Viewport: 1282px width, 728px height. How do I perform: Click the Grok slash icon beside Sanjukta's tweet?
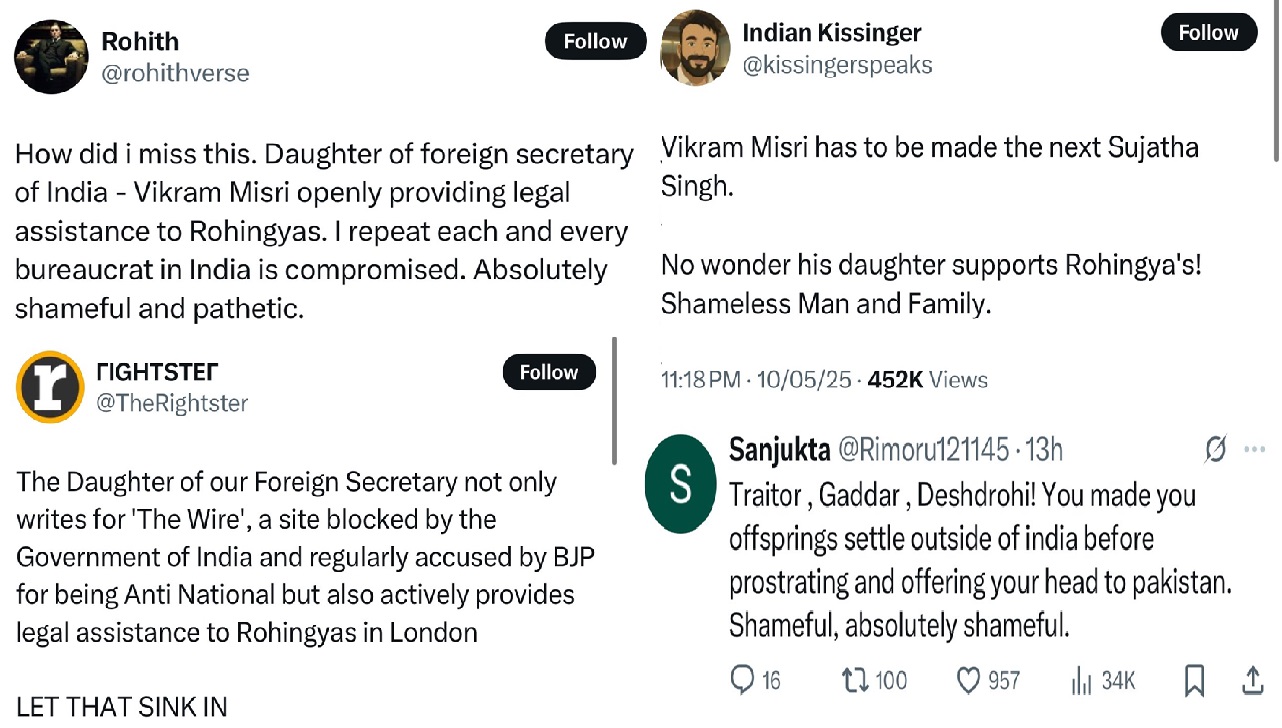click(x=1215, y=450)
